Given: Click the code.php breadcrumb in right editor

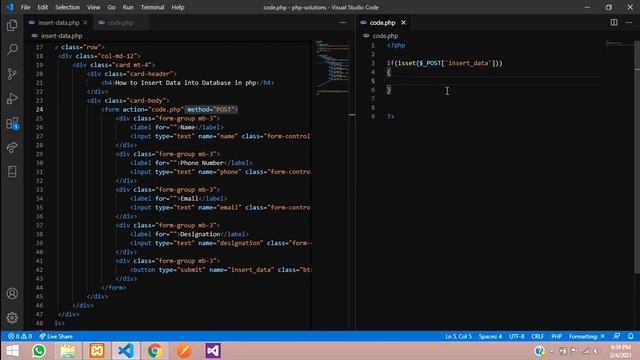Looking at the screenshot, I should tap(385, 36).
